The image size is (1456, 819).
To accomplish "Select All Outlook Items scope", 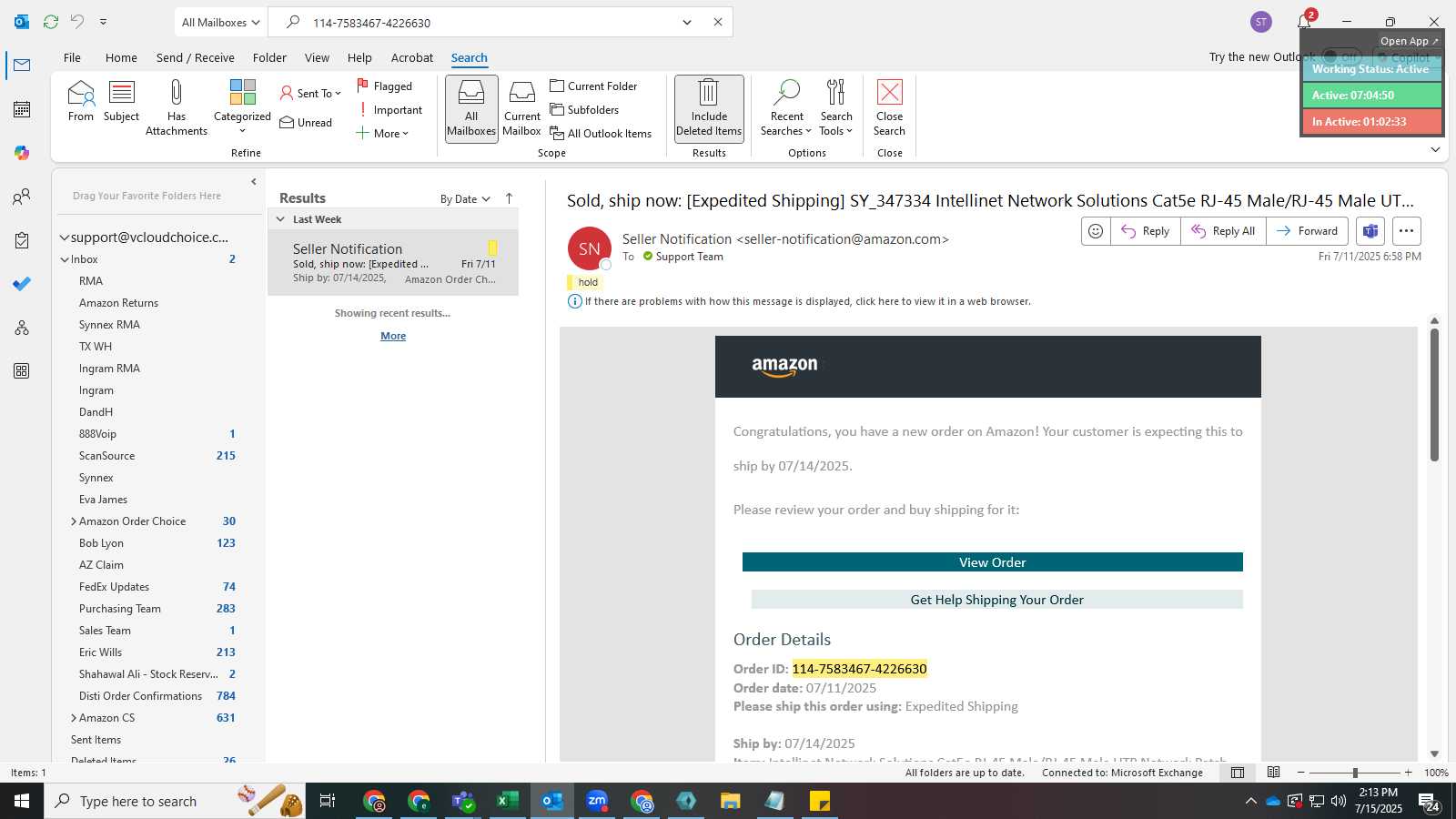I will [601, 133].
